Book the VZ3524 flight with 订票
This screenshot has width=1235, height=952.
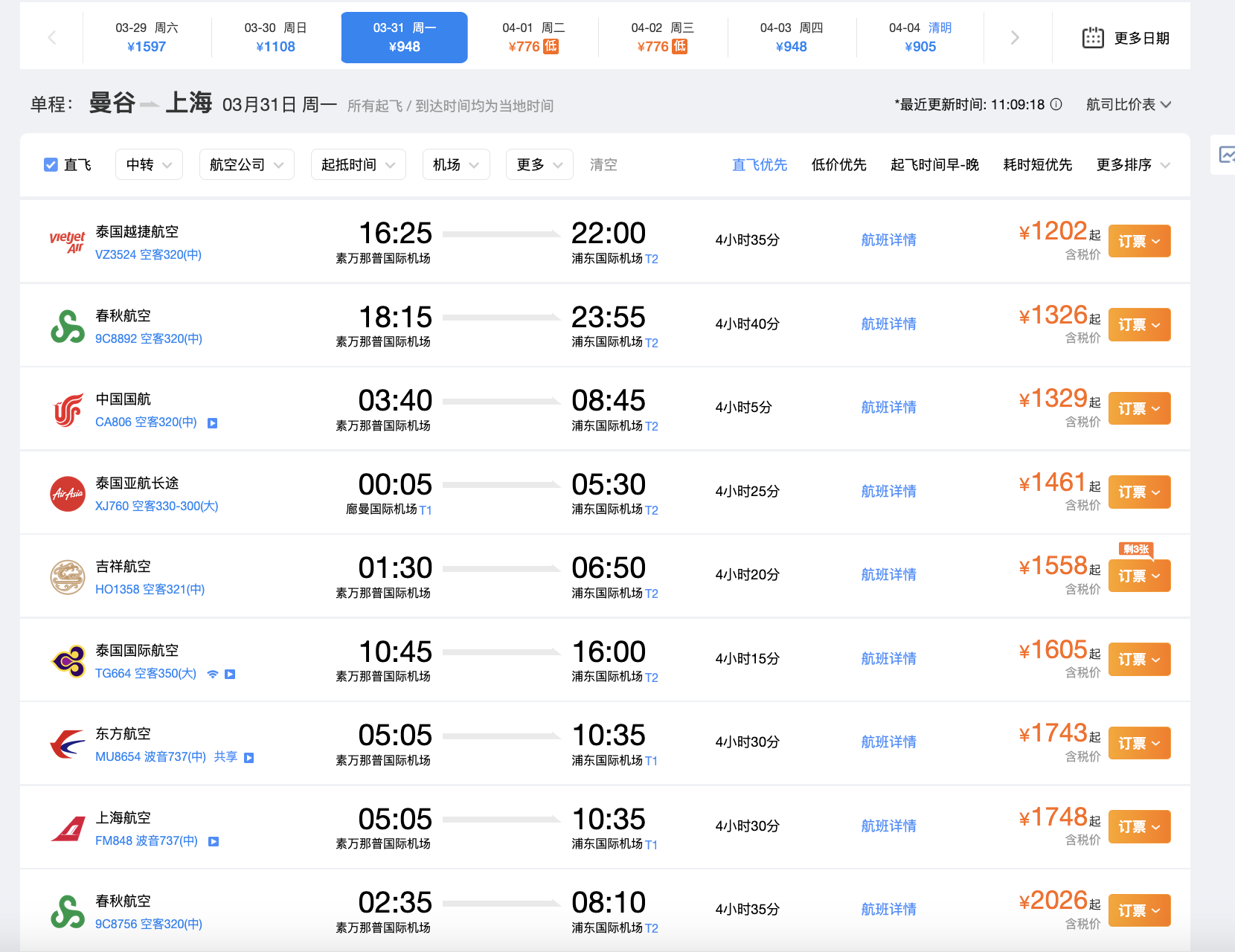pyautogui.click(x=1139, y=241)
